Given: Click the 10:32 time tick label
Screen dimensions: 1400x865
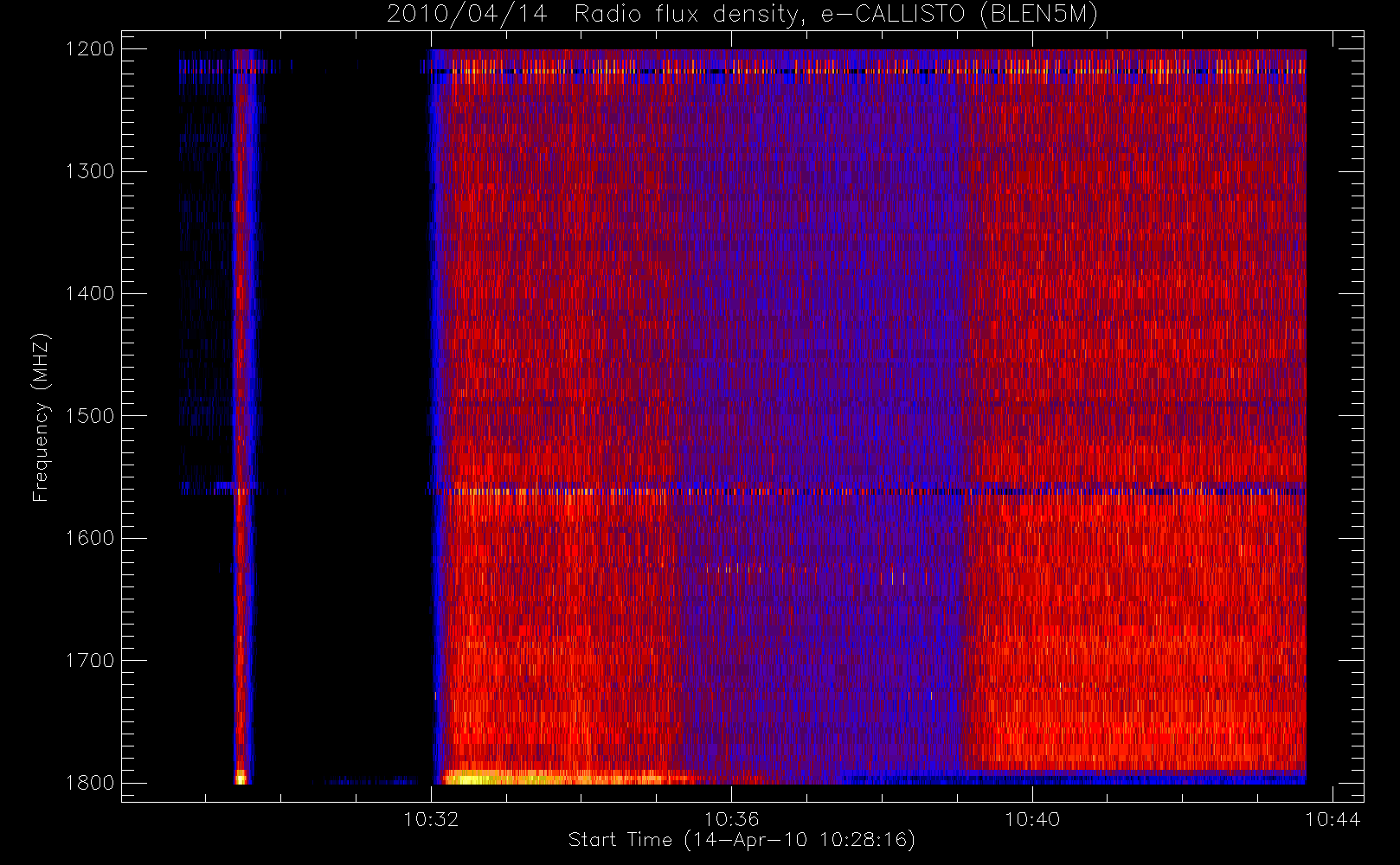Looking at the screenshot, I should pyautogui.click(x=431, y=819).
